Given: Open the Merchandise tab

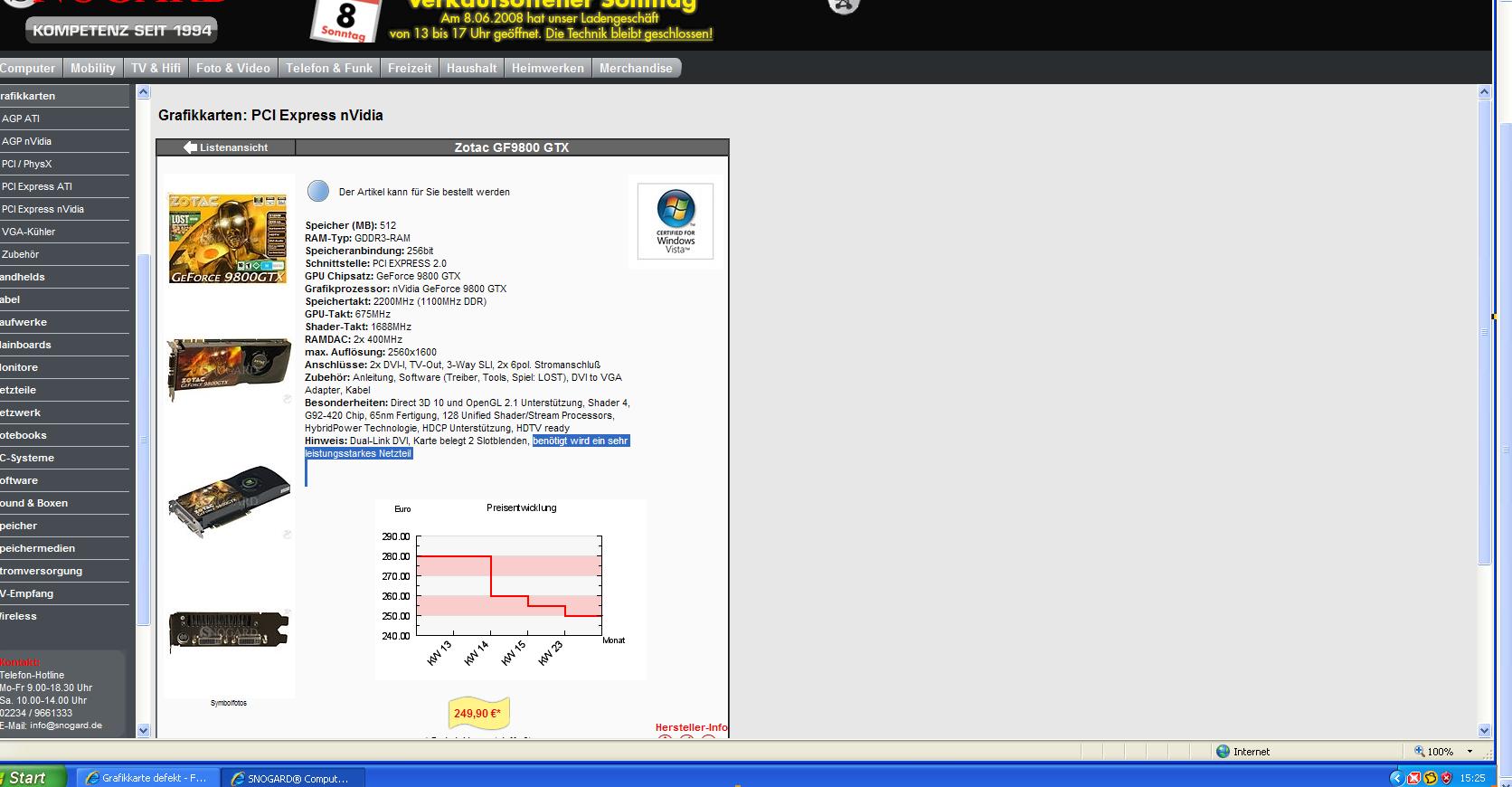Looking at the screenshot, I should click(x=636, y=68).
